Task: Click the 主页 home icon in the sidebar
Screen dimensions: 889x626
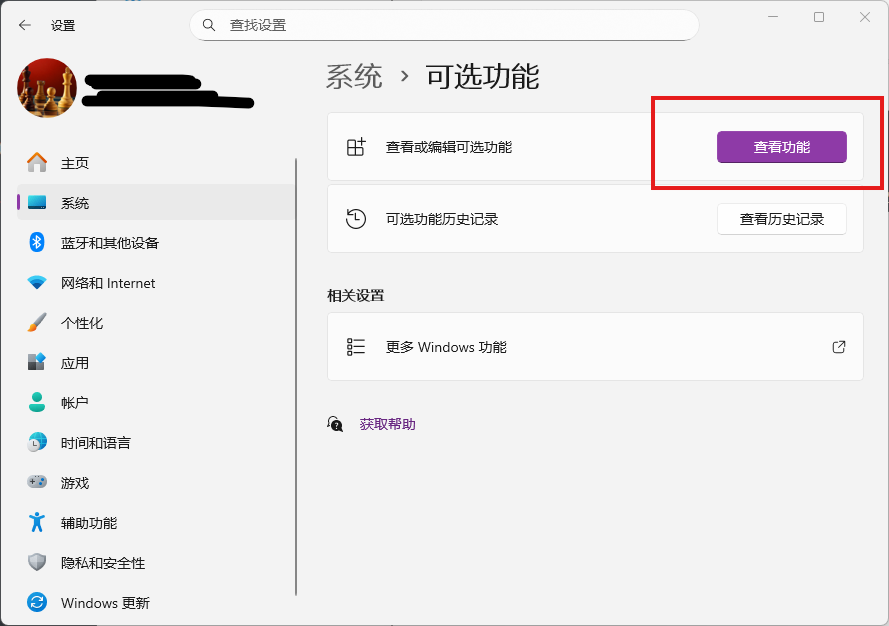Action: (x=37, y=163)
